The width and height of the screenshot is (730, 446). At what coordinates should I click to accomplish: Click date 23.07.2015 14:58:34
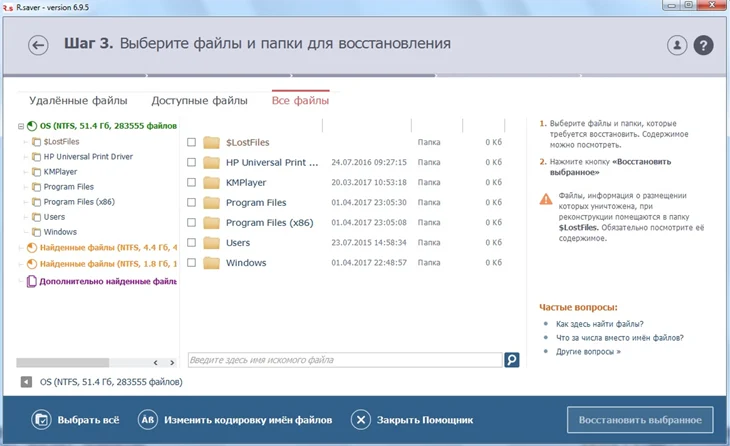pyautogui.click(x=369, y=242)
